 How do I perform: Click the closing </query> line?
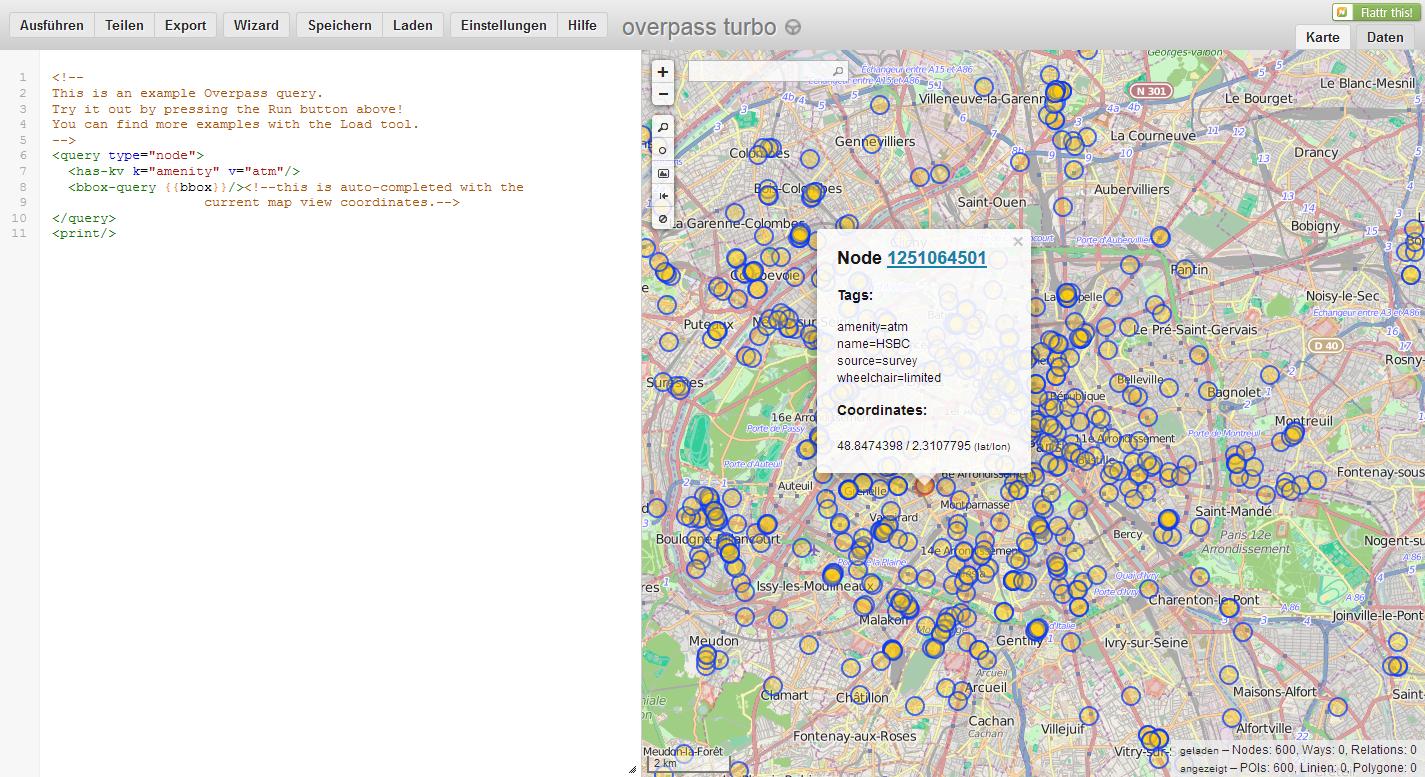tap(84, 218)
